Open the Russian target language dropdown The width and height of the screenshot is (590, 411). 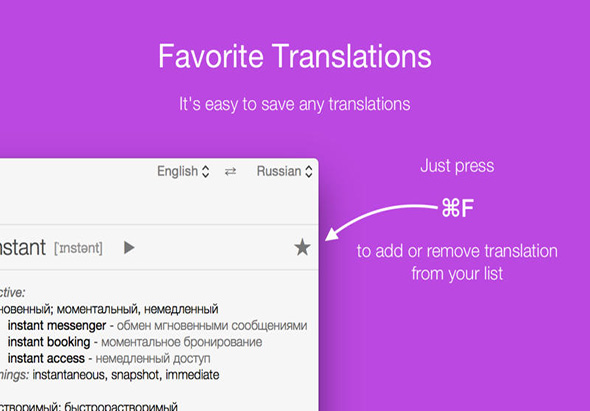pos(284,171)
